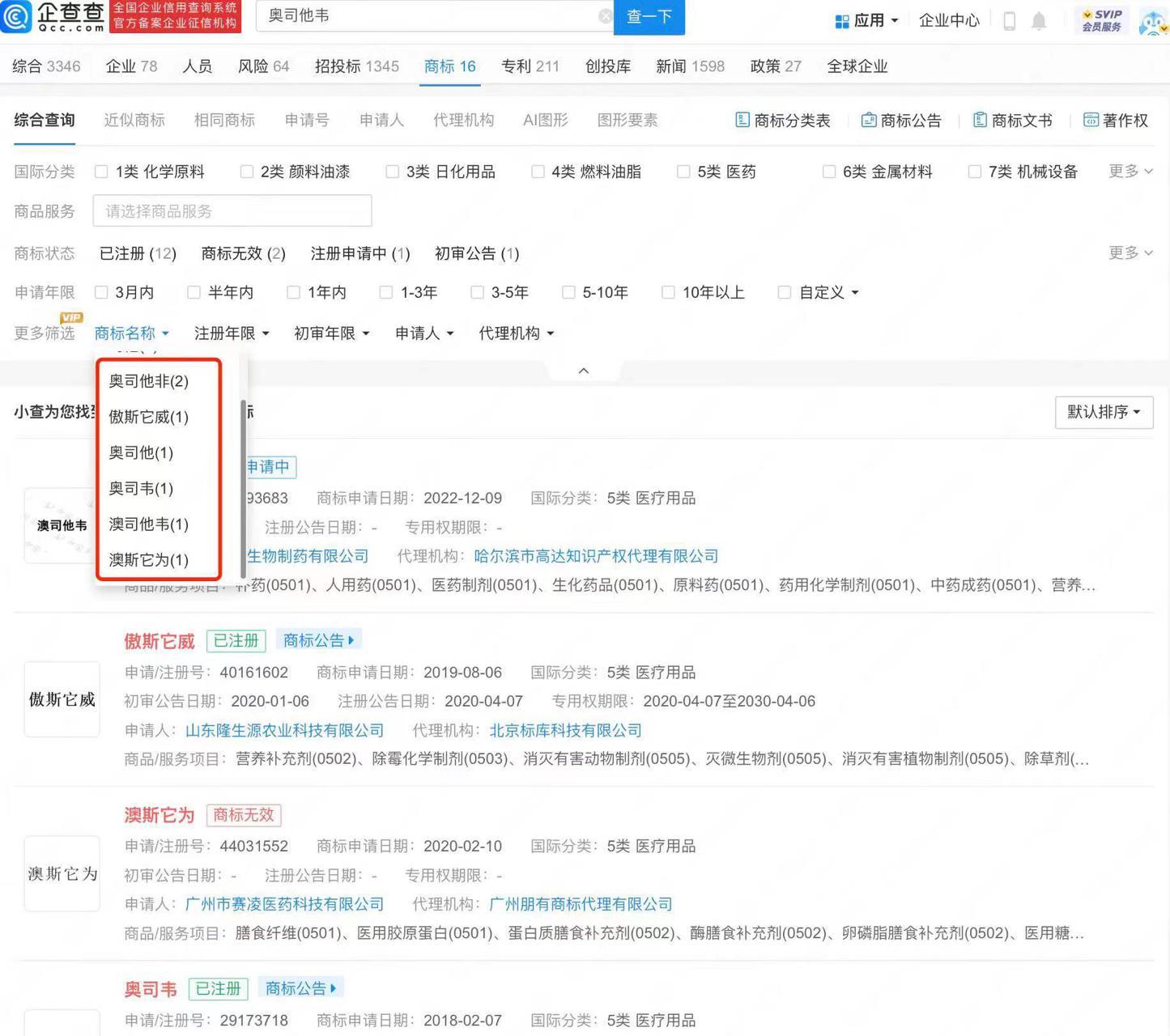The width and height of the screenshot is (1170, 1036).
Task: Collapse the filter panel chevron
Action: tap(584, 371)
